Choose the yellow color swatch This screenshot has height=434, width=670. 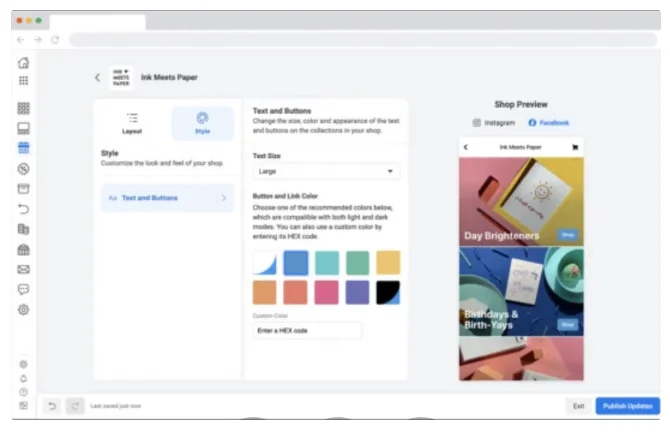click(387, 262)
